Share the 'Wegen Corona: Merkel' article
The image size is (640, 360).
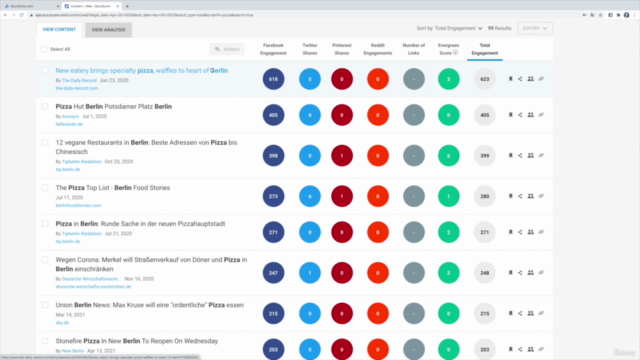tap(520, 273)
